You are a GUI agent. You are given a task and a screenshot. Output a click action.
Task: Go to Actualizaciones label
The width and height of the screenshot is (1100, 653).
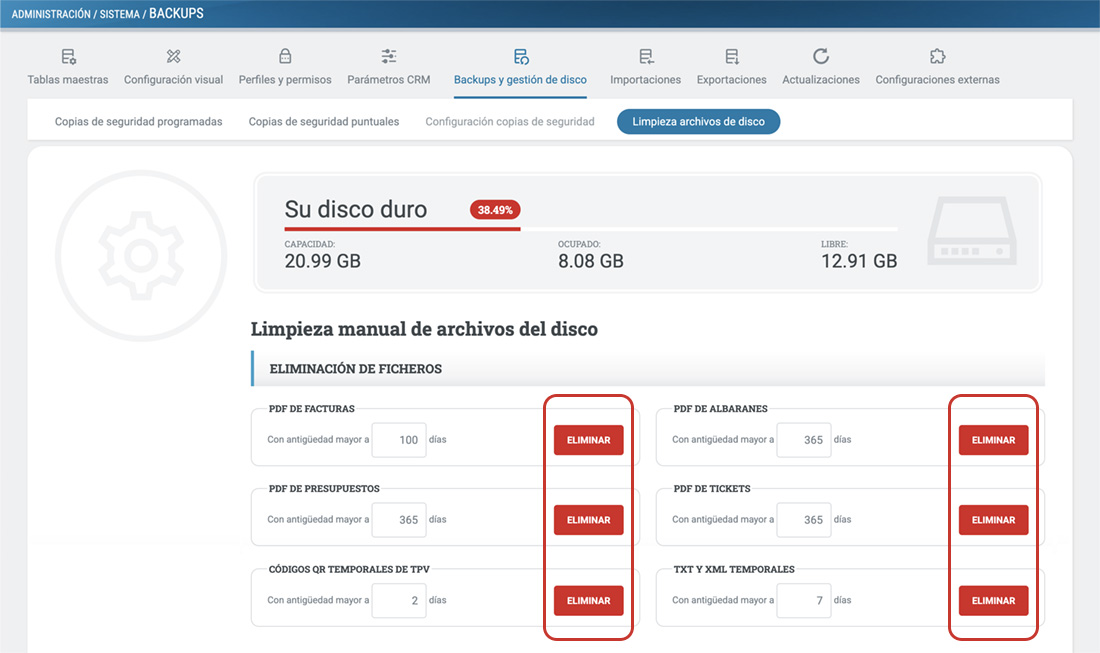point(821,80)
